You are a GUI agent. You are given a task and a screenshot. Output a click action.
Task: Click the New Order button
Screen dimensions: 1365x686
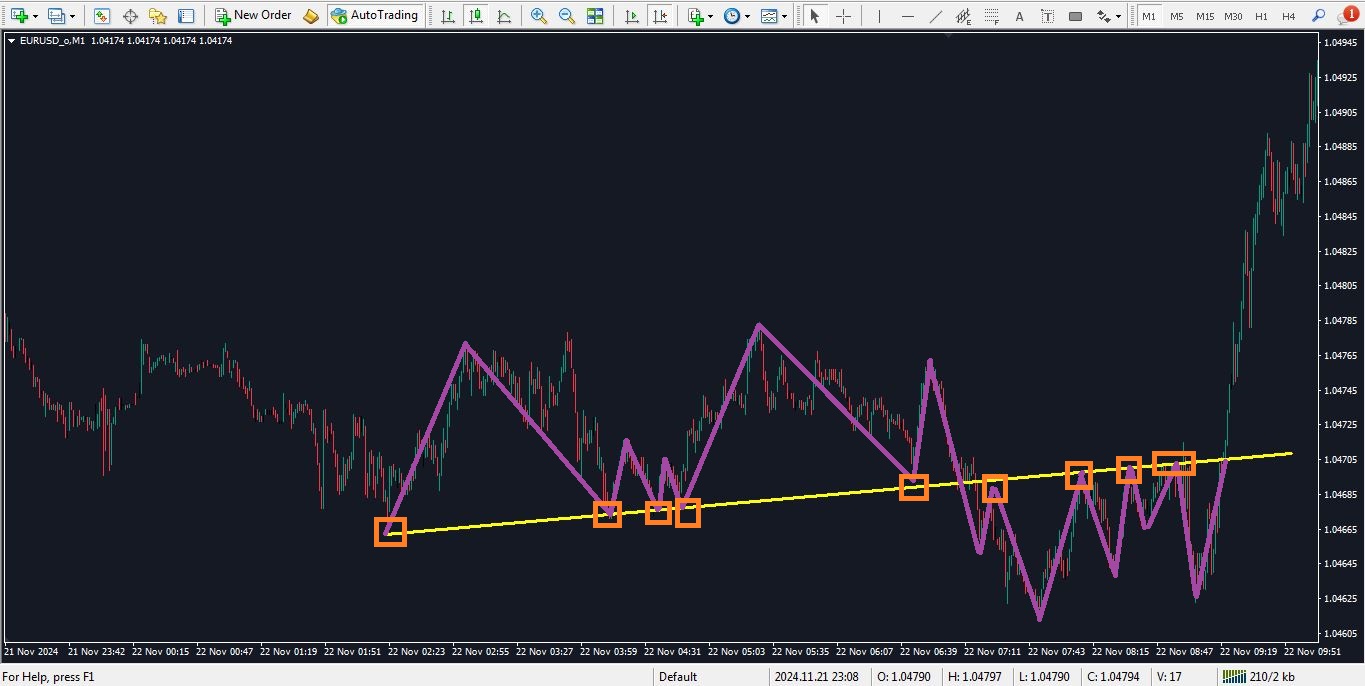click(254, 16)
